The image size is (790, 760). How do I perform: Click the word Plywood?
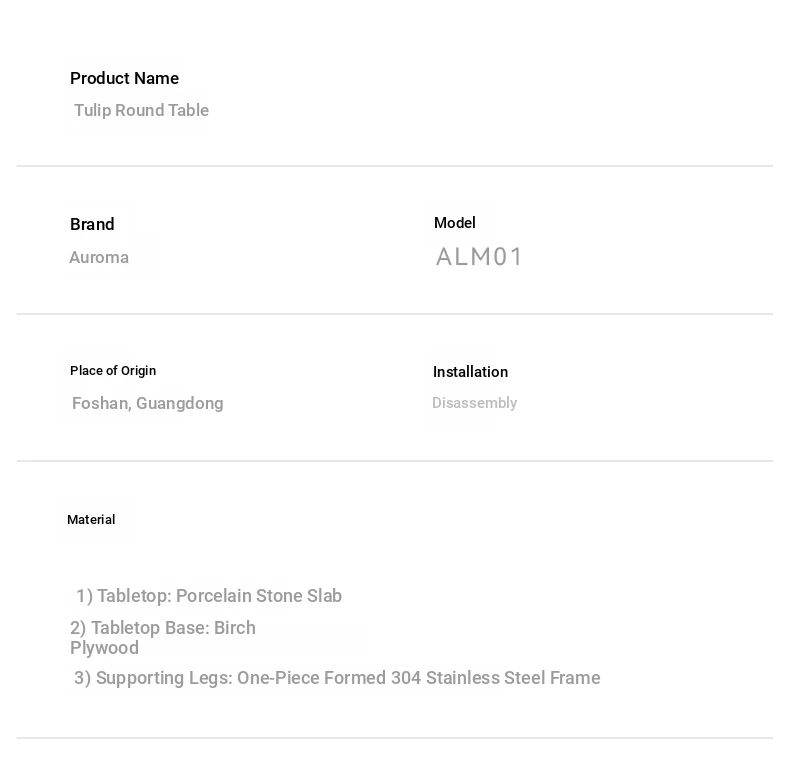104,648
